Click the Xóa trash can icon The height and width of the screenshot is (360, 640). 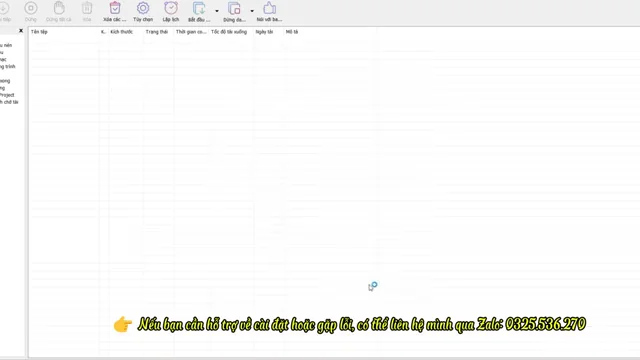click(87, 8)
